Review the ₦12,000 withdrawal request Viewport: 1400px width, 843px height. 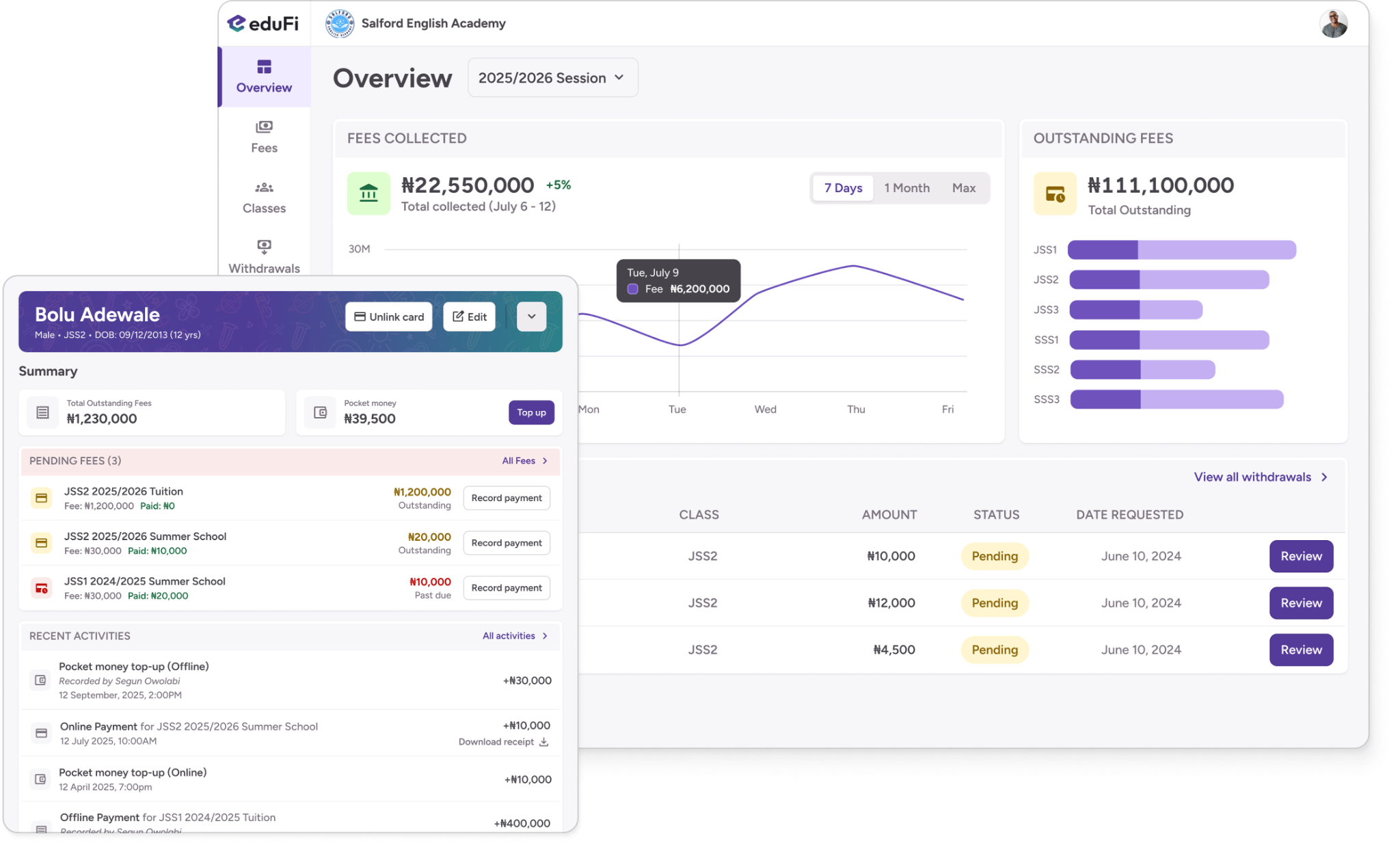(1301, 603)
